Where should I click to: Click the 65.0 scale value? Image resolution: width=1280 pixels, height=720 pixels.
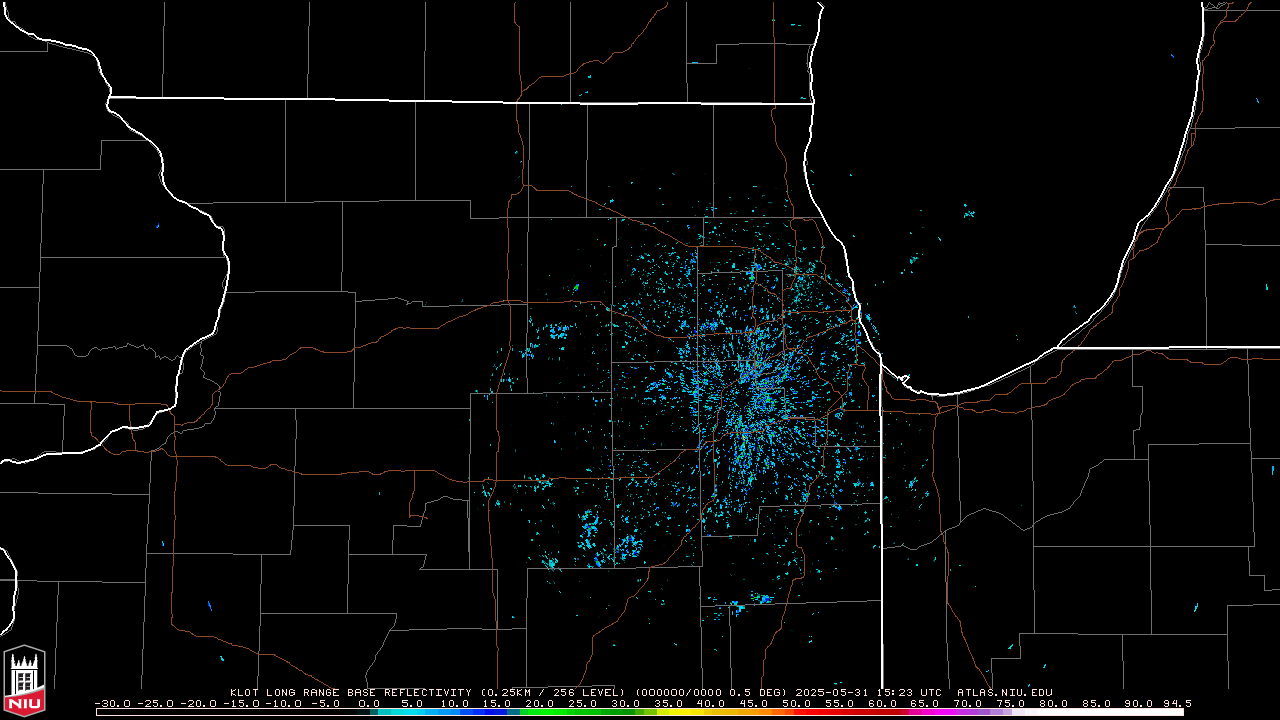coord(925,703)
